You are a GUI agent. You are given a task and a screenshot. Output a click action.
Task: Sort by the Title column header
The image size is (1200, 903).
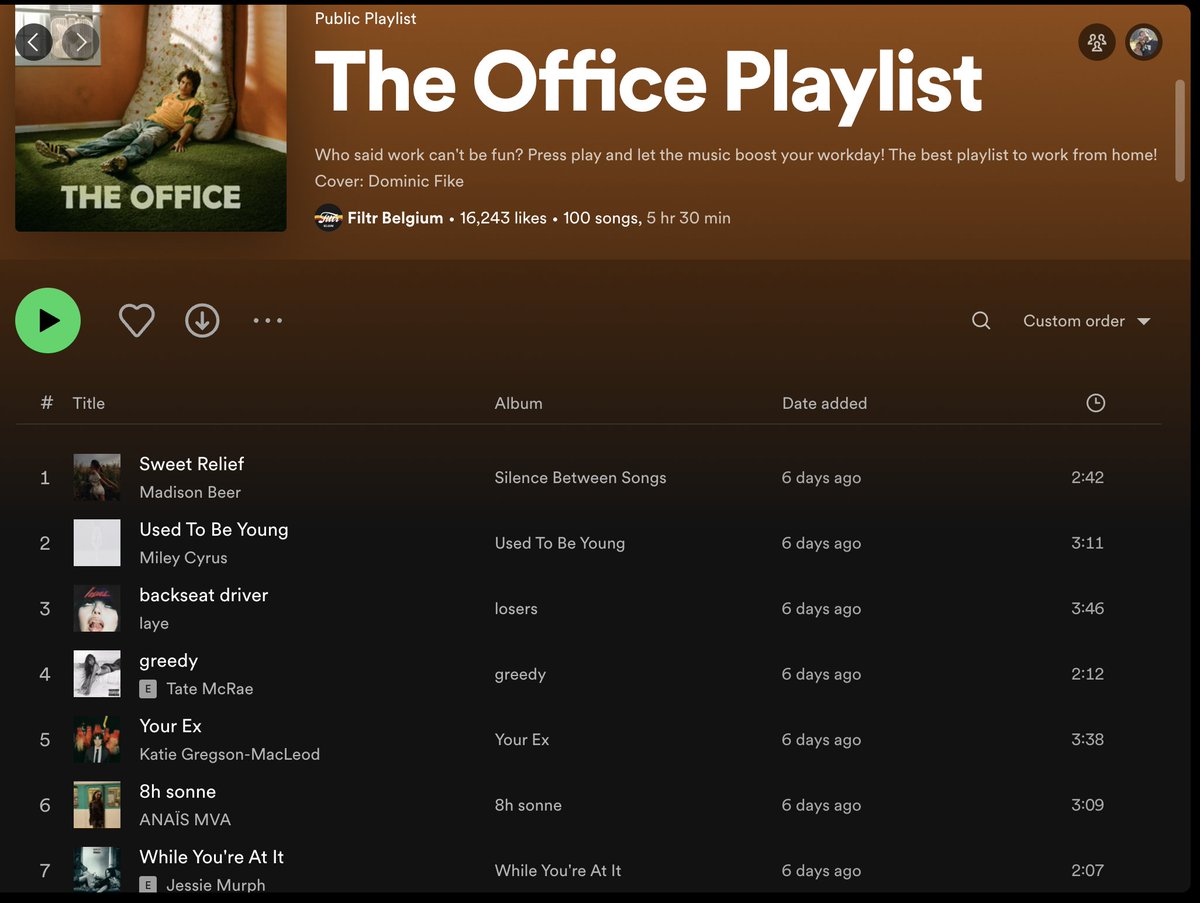point(89,403)
